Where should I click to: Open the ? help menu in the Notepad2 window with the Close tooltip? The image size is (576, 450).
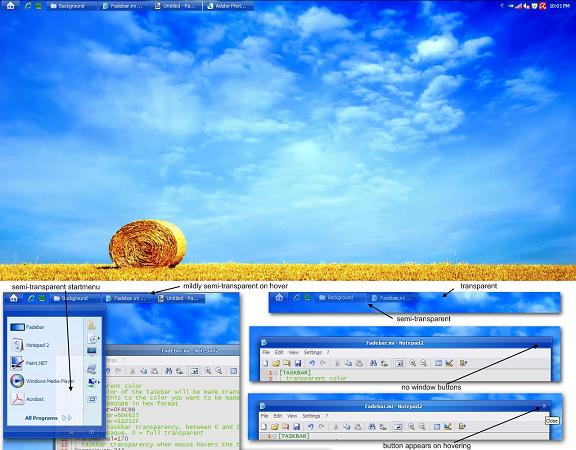pos(327,416)
